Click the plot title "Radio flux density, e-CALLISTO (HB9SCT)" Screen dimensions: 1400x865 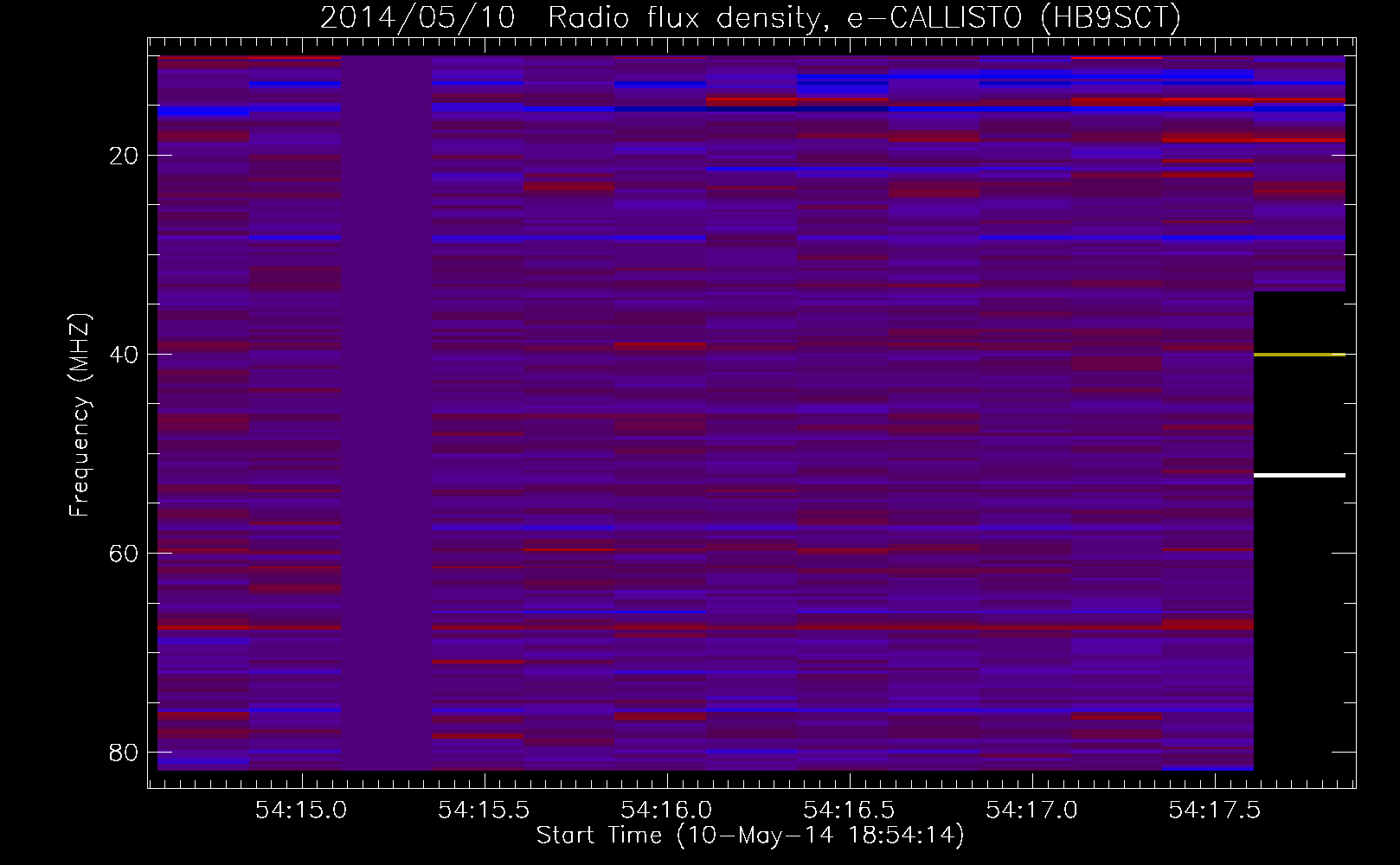(864, 16)
